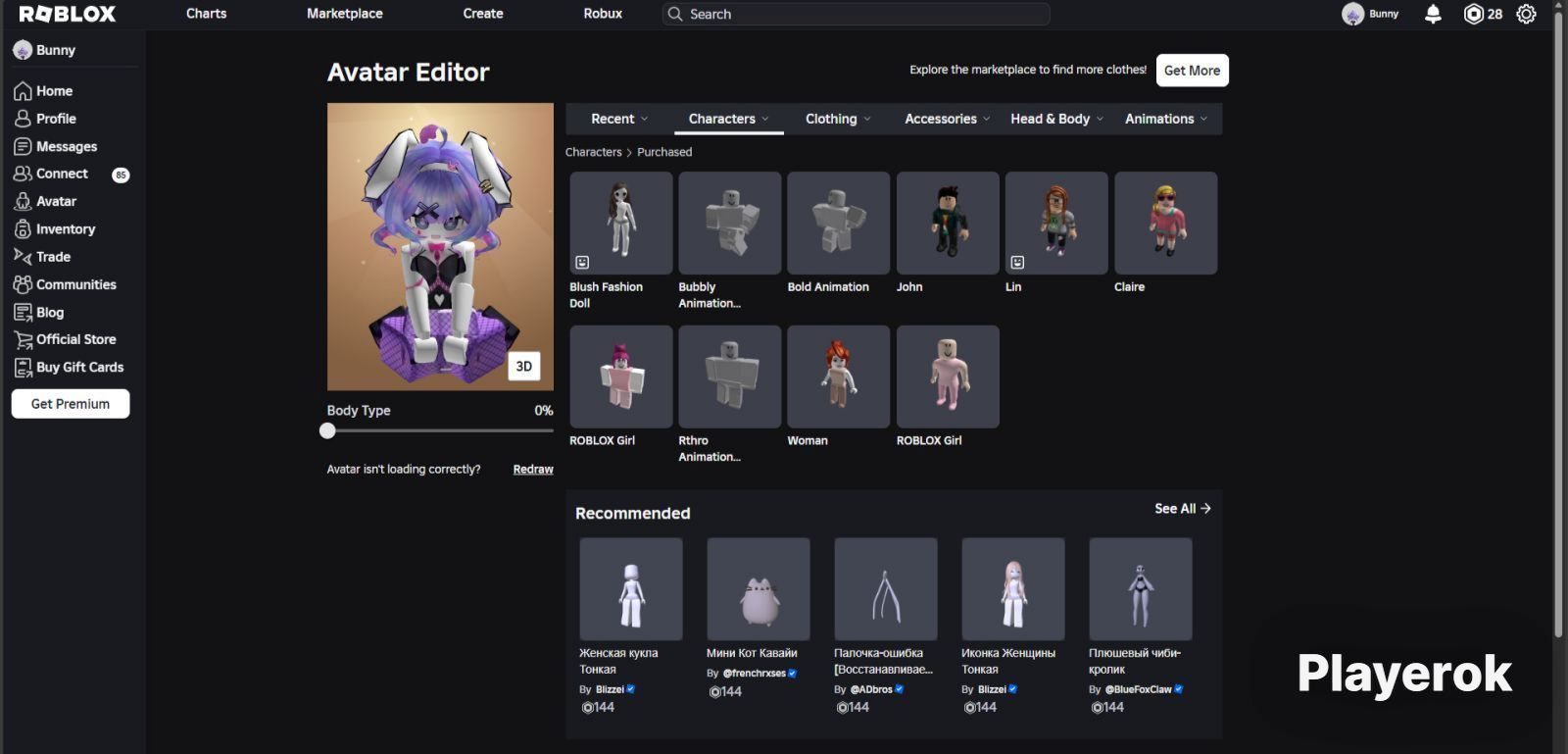Click the Bunny avatar in top bar
The height and width of the screenshot is (754, 1568).
[x=1352, y=14]
